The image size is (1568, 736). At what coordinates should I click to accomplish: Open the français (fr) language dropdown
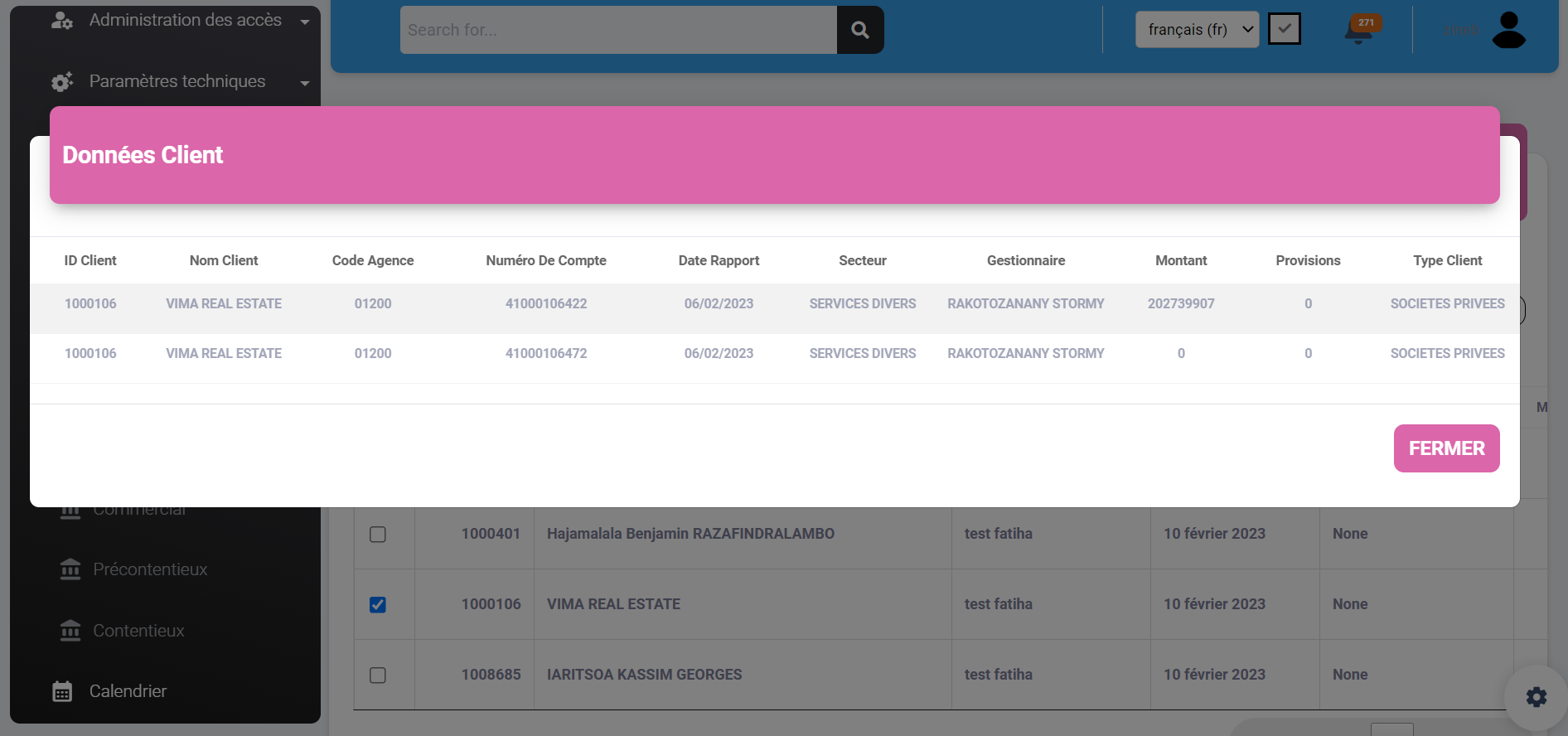click(1197, 30)
